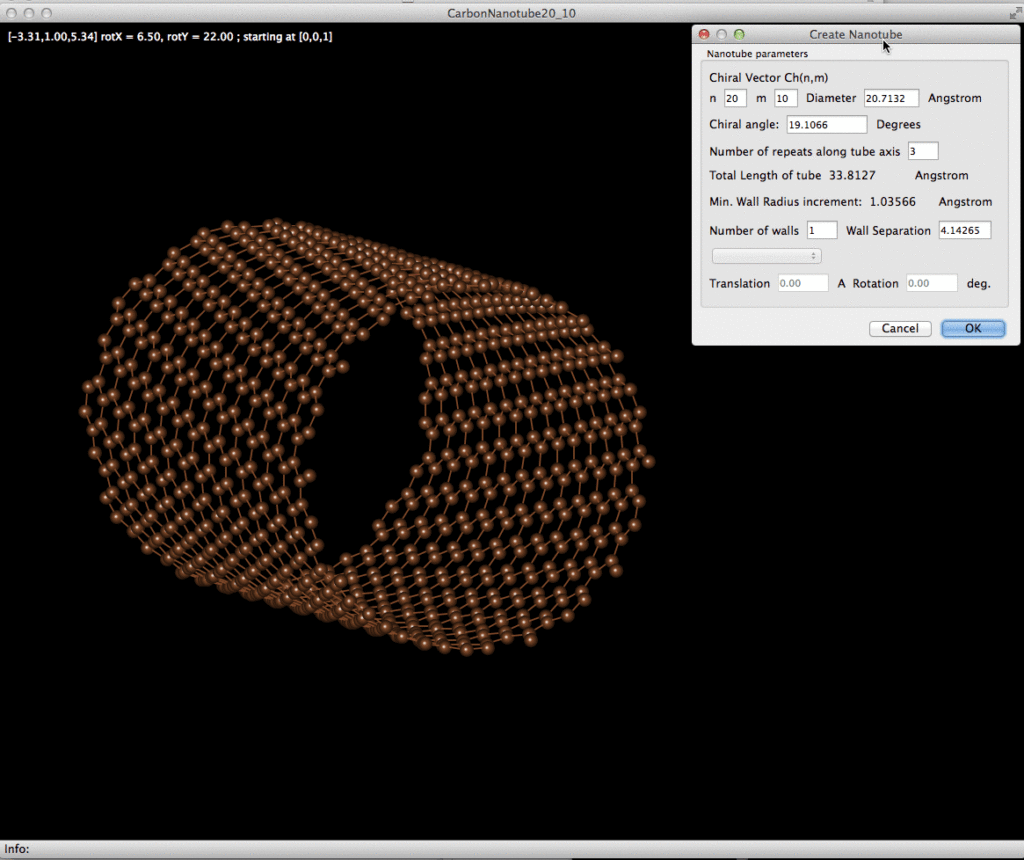Zoom the Create Nanotube dialog (green button)
This screenshot has width=1024, height=860.
[739, 35]
